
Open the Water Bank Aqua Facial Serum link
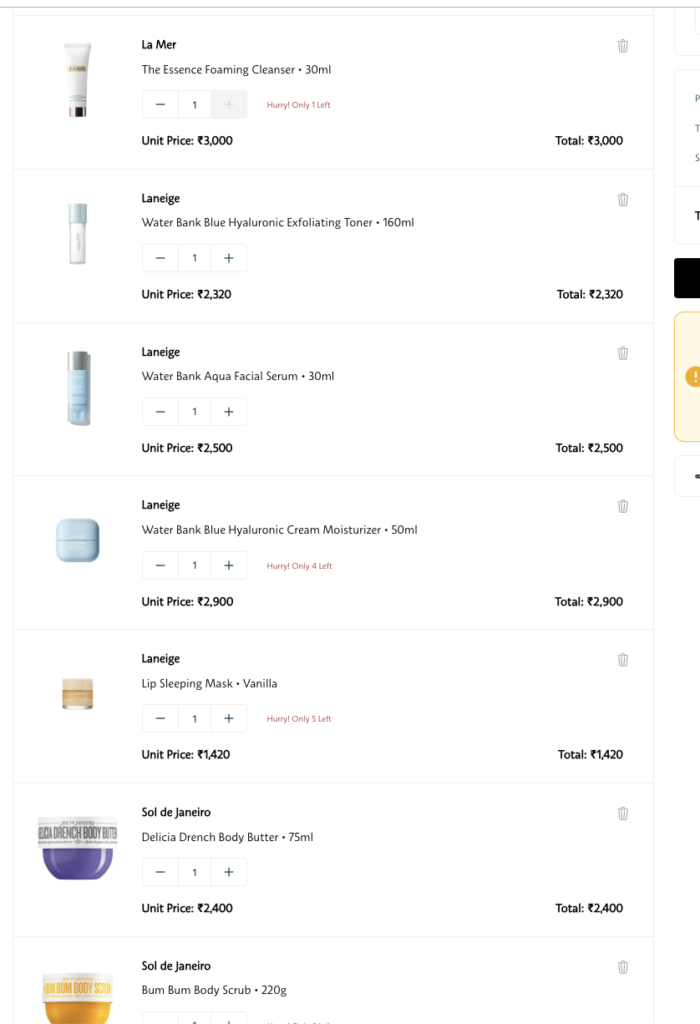pos(238,376)
